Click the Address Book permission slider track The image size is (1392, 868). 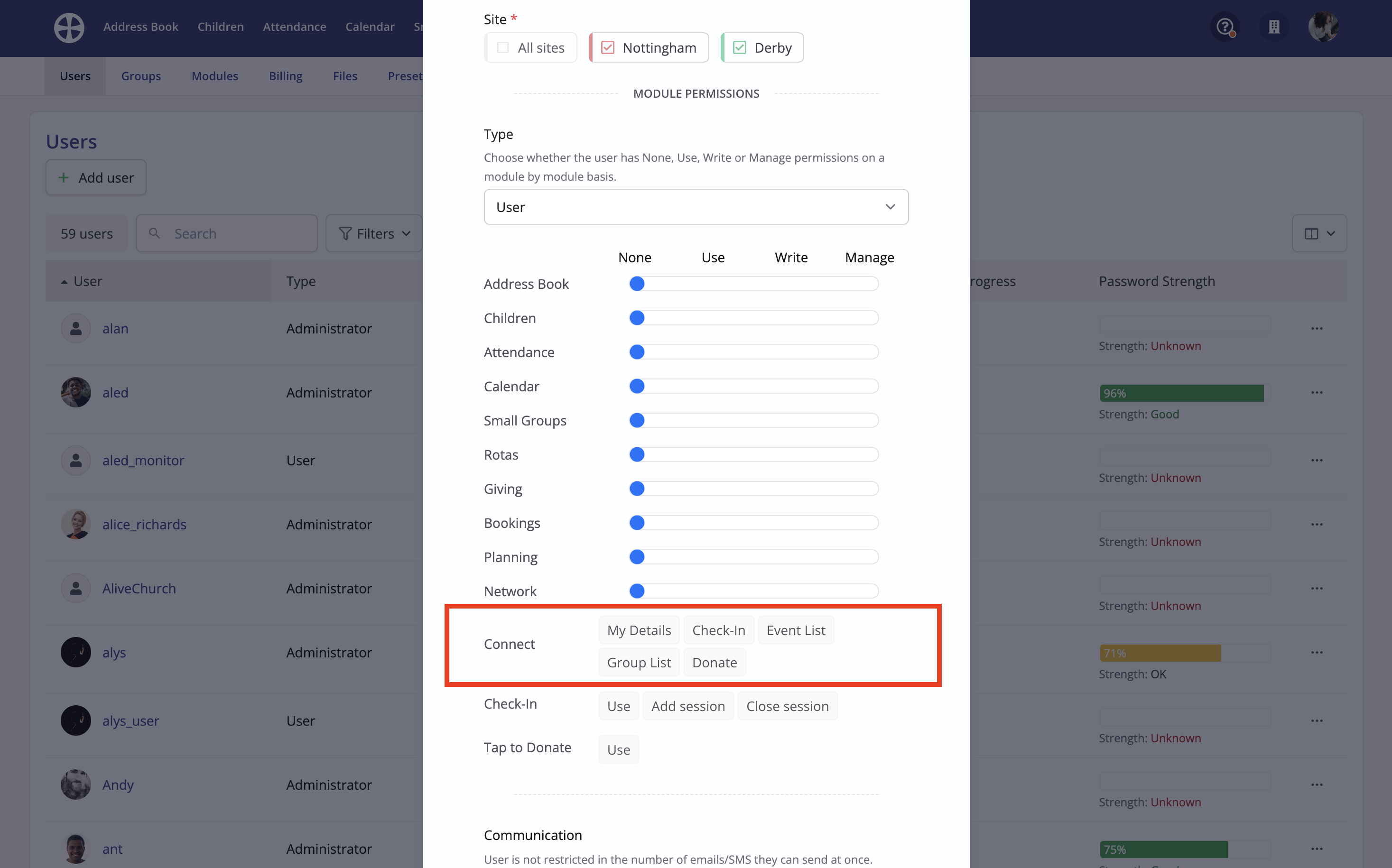click(753, 284)
